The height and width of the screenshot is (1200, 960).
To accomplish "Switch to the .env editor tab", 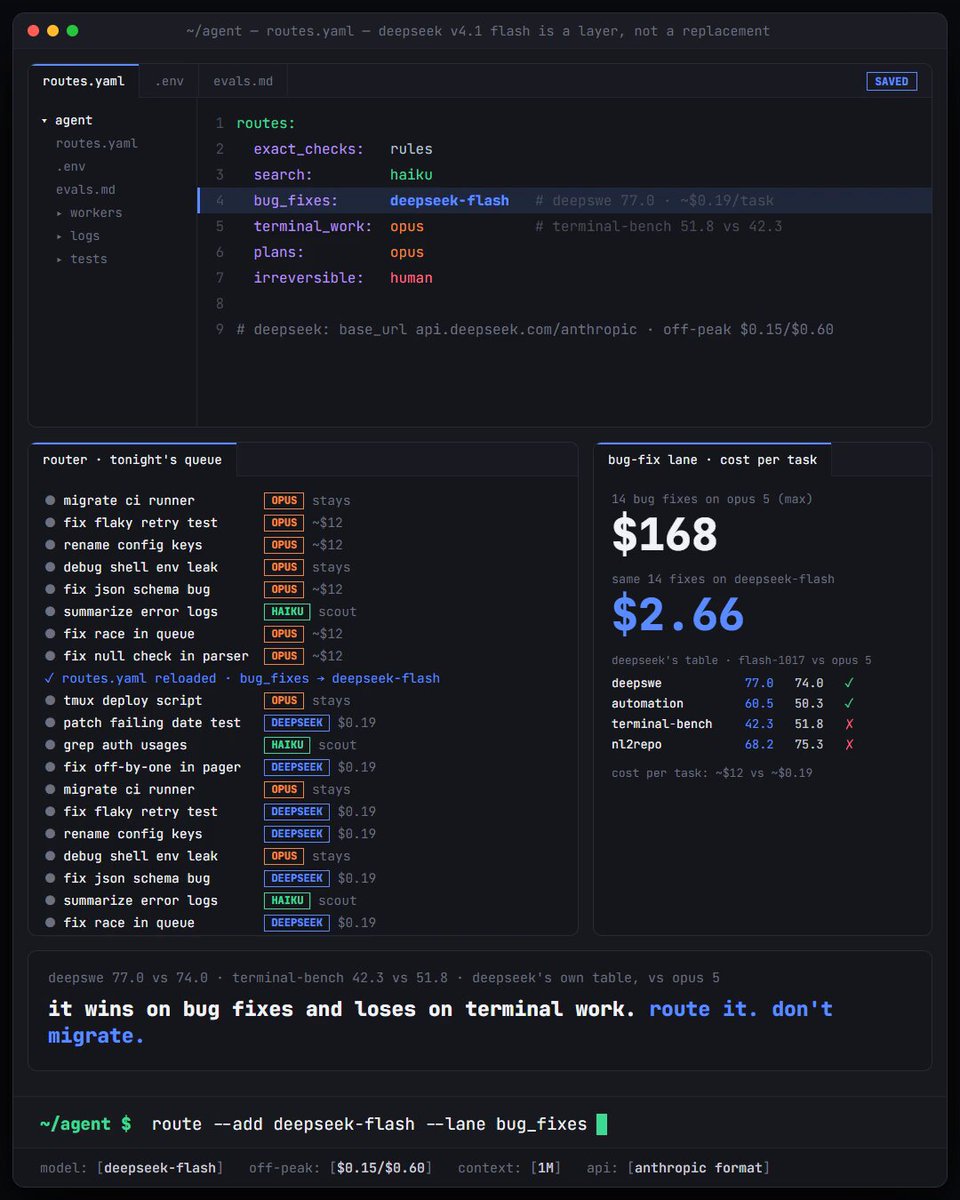I will coord(169,81).
